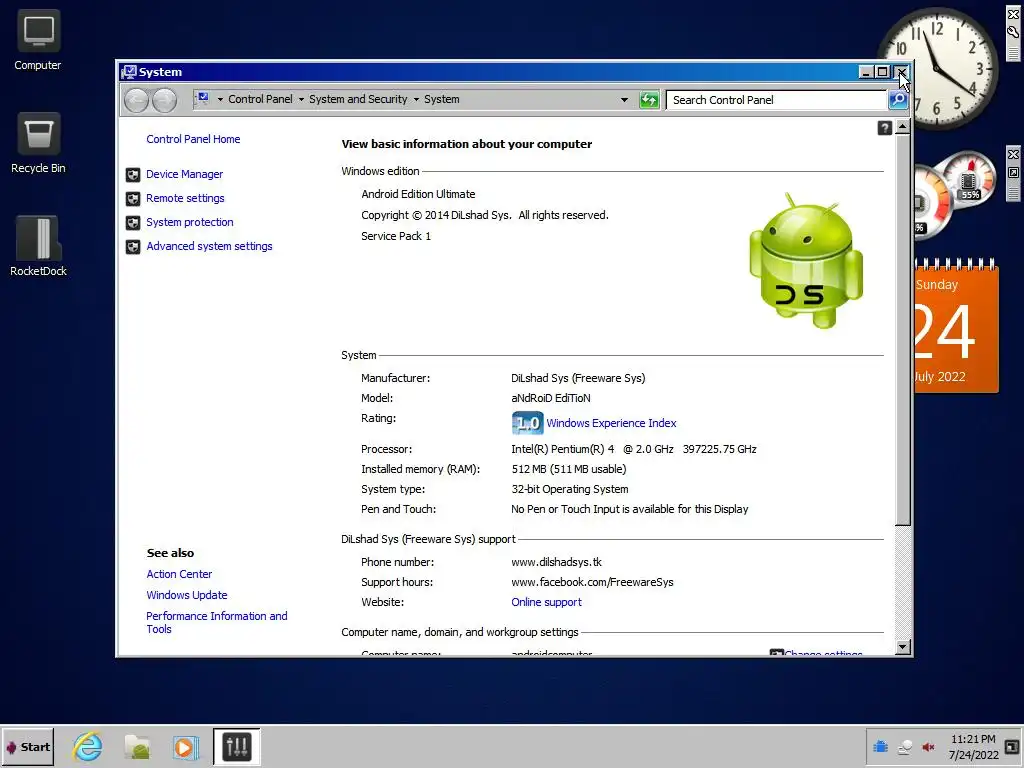Screen dimensions: 1024x768
Task: Click the blue magnifier search button
Action: (898, 100)
